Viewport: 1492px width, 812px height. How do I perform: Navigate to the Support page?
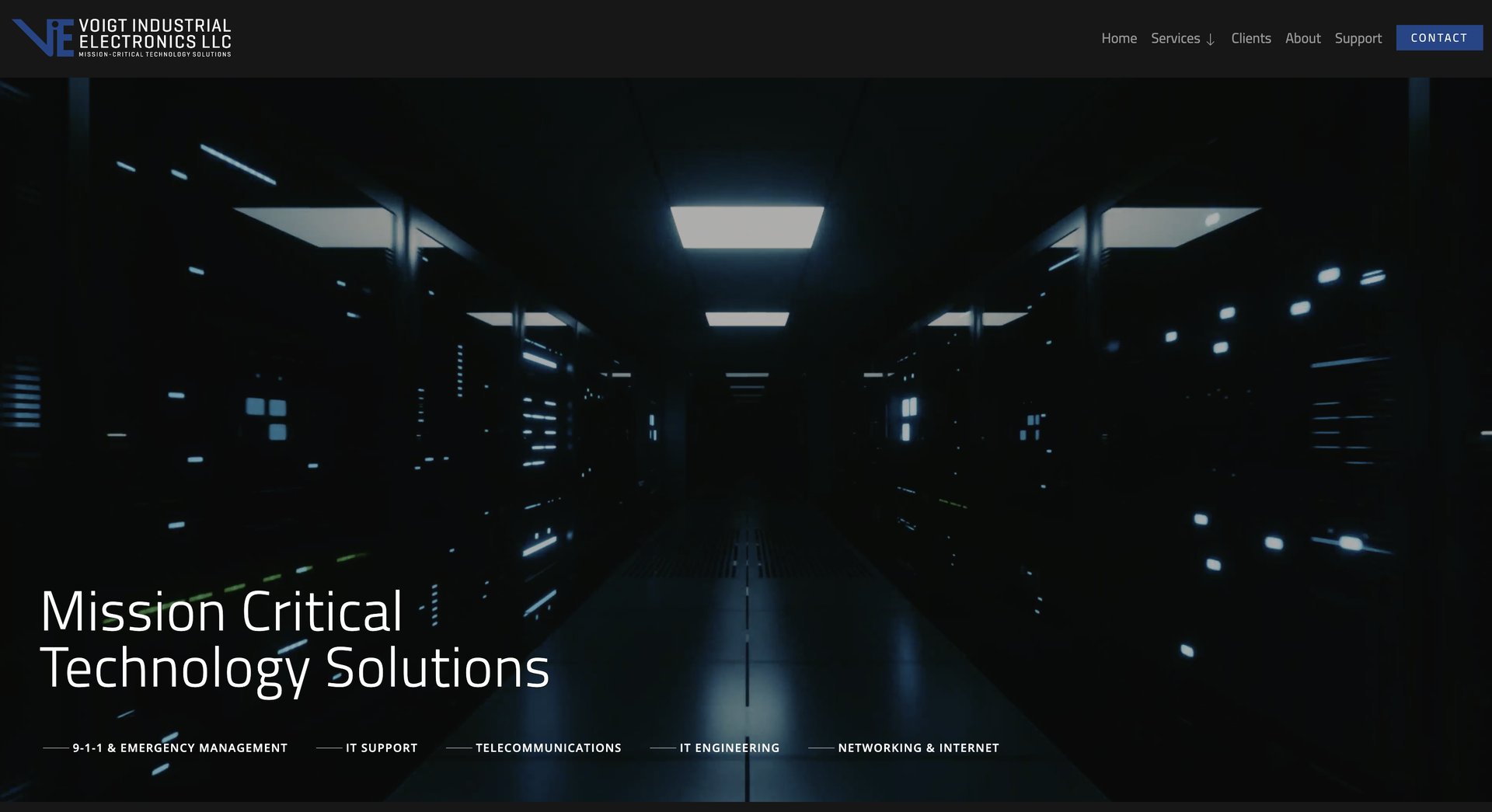1358,38
